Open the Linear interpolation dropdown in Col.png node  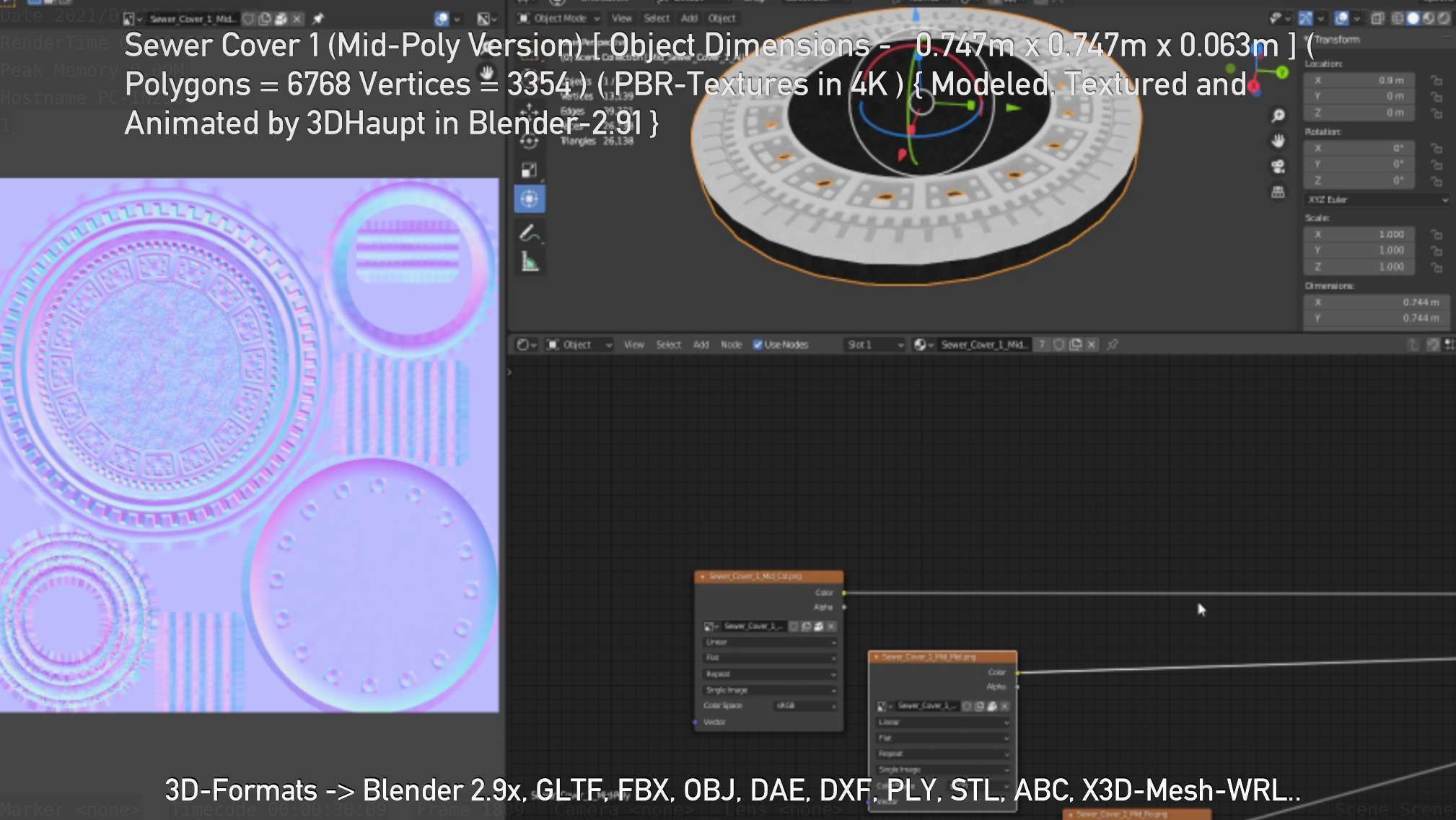[769, 642]
